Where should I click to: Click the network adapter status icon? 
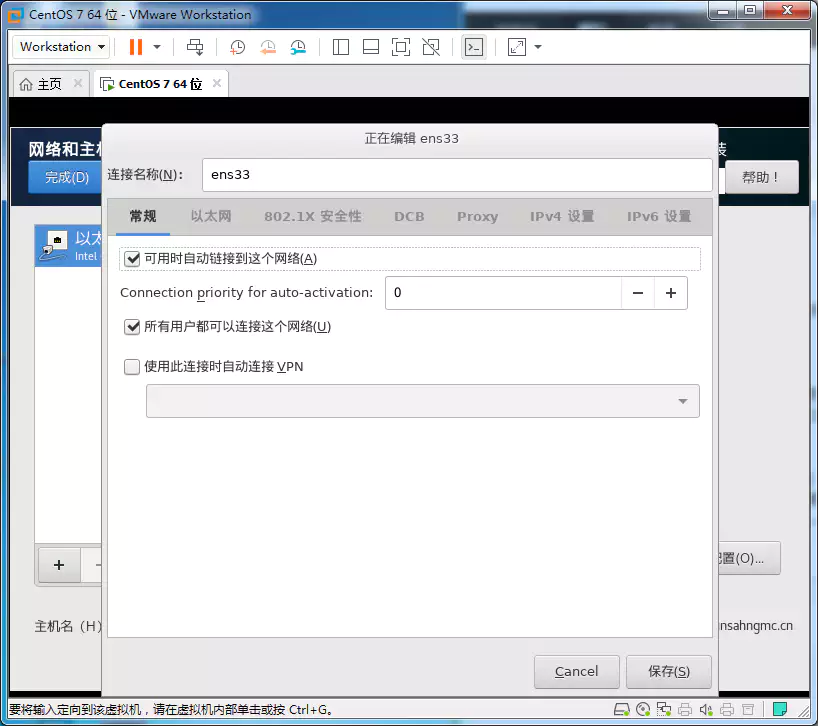point(664,711)
